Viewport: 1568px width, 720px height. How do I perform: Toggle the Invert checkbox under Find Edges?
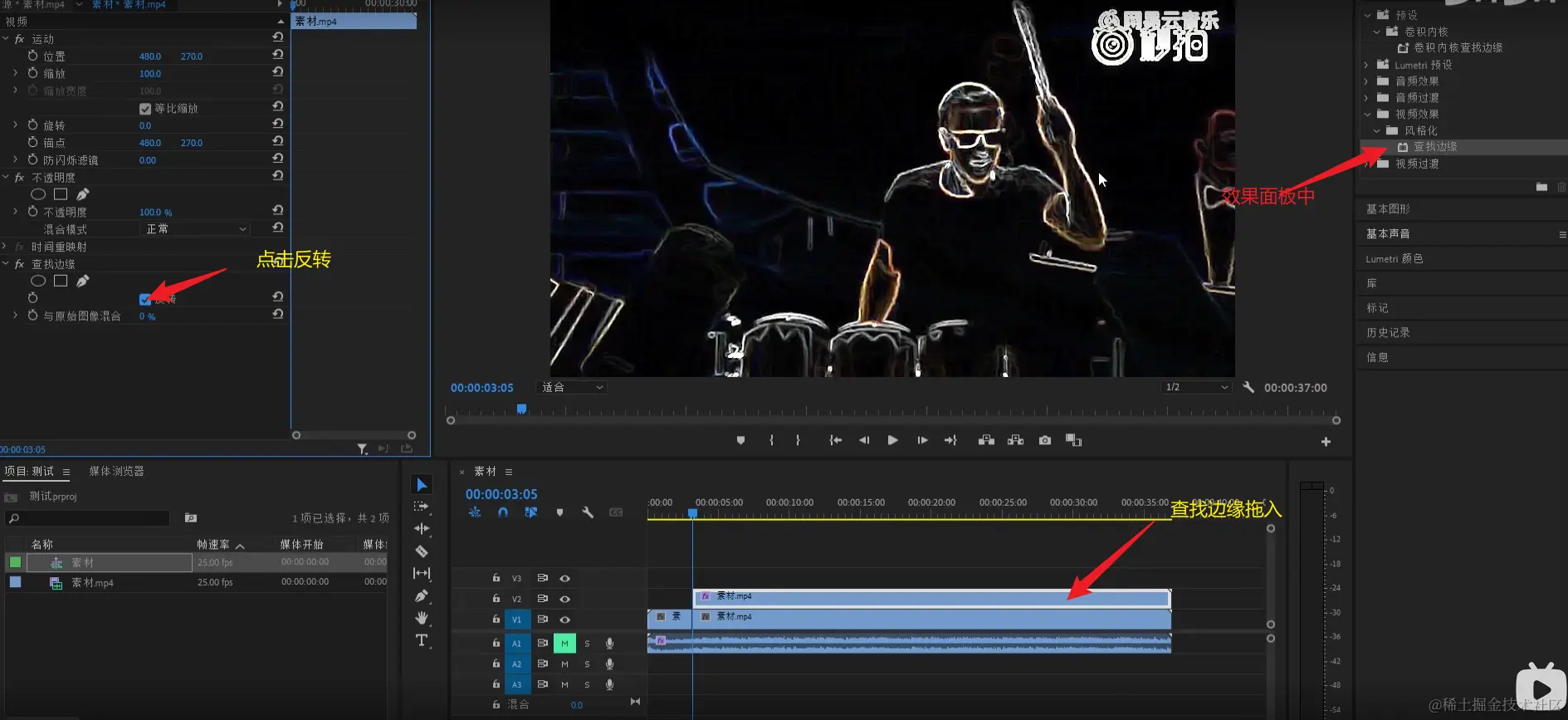point(145,299)
